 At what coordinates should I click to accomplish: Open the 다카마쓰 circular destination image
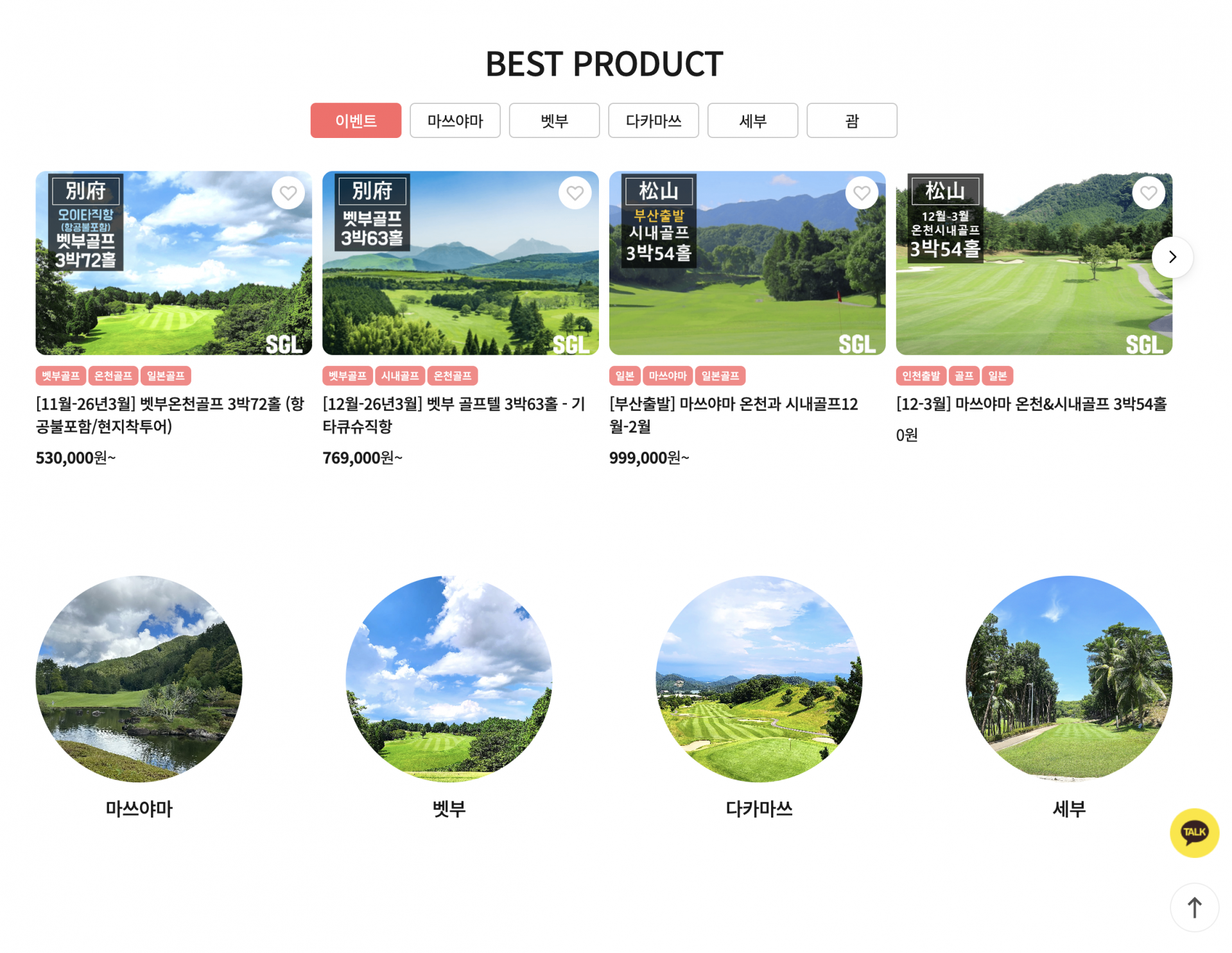click(759, 679)
